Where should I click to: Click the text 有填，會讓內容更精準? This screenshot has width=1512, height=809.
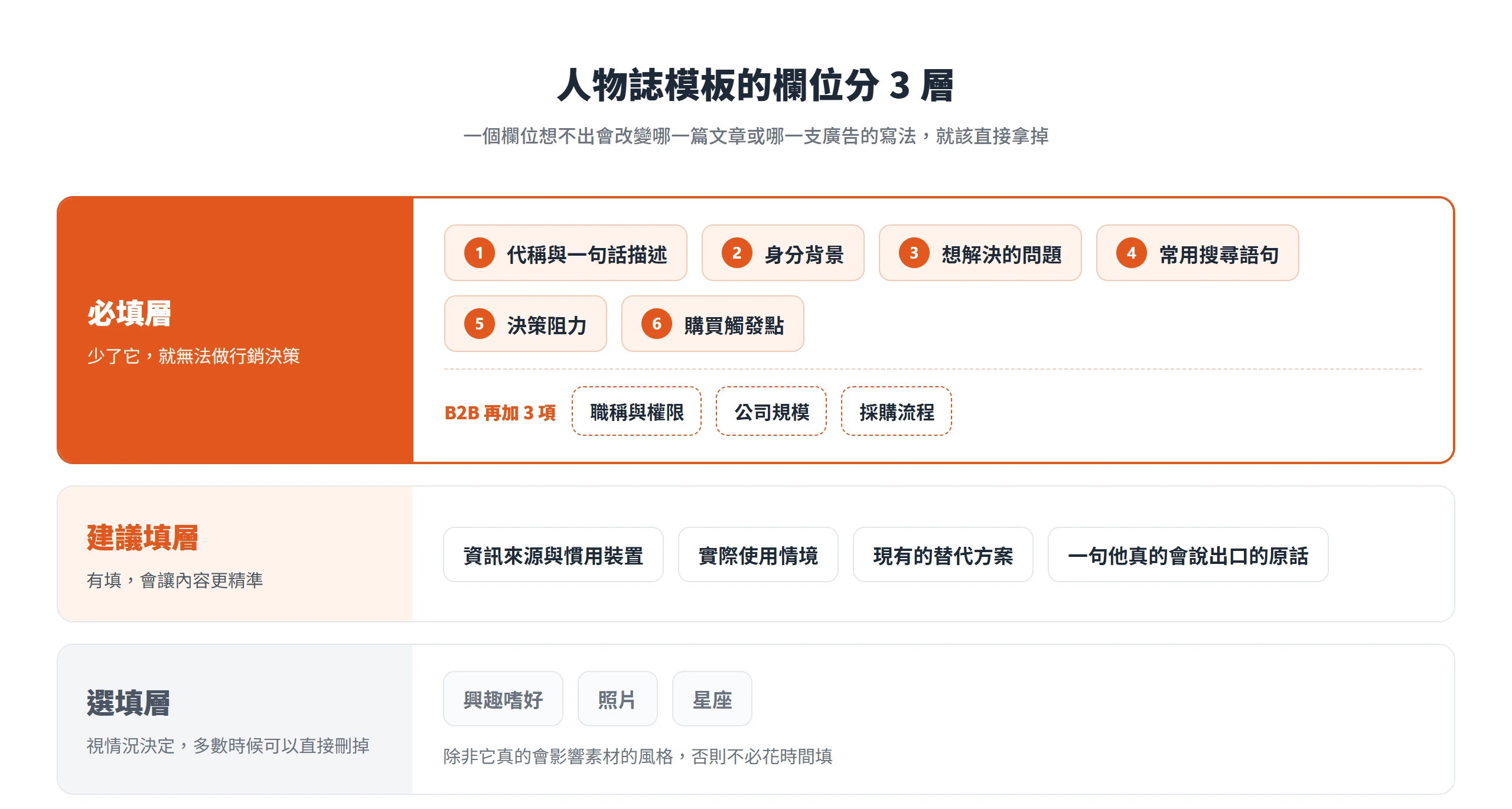[x=175, y=580]
